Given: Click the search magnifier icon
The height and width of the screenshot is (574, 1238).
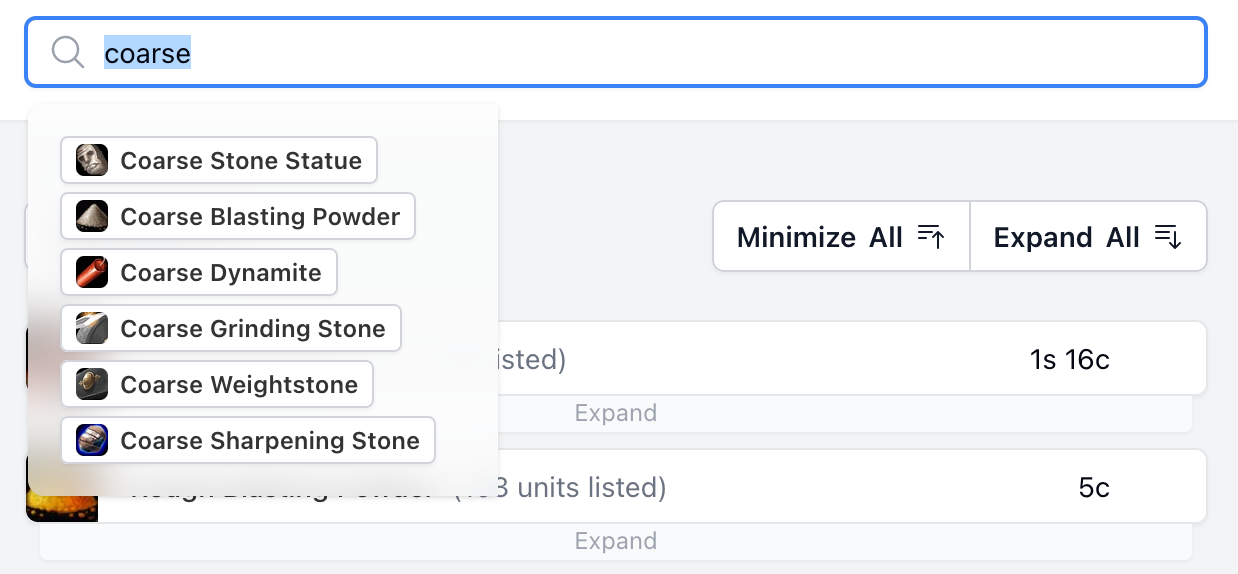Looking at the screenshot, I should pyautogui.click(x=67, y=52).
